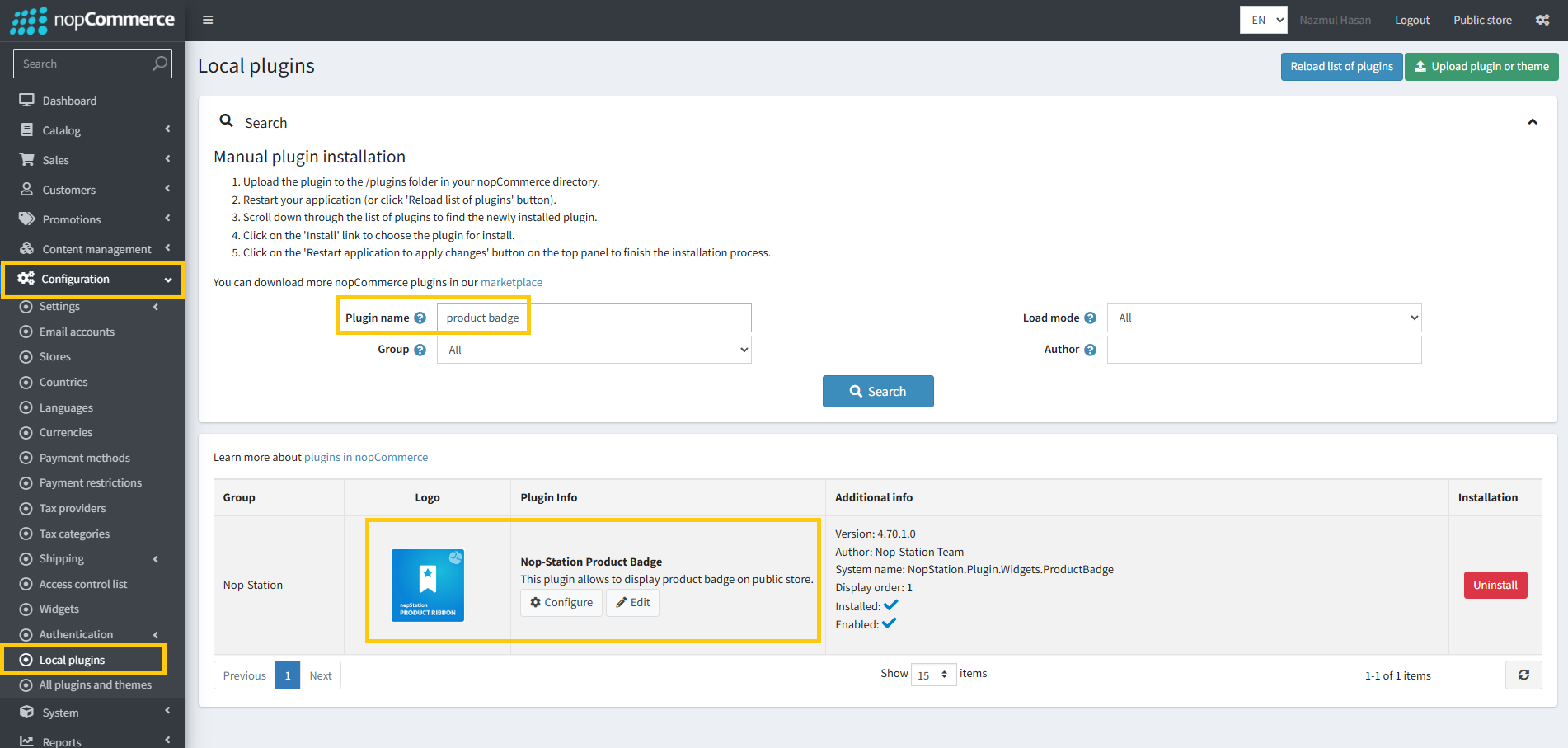This screenshot has width=1568, height=748.
Task: Click the Customers person icon
Action: point(27,189)
